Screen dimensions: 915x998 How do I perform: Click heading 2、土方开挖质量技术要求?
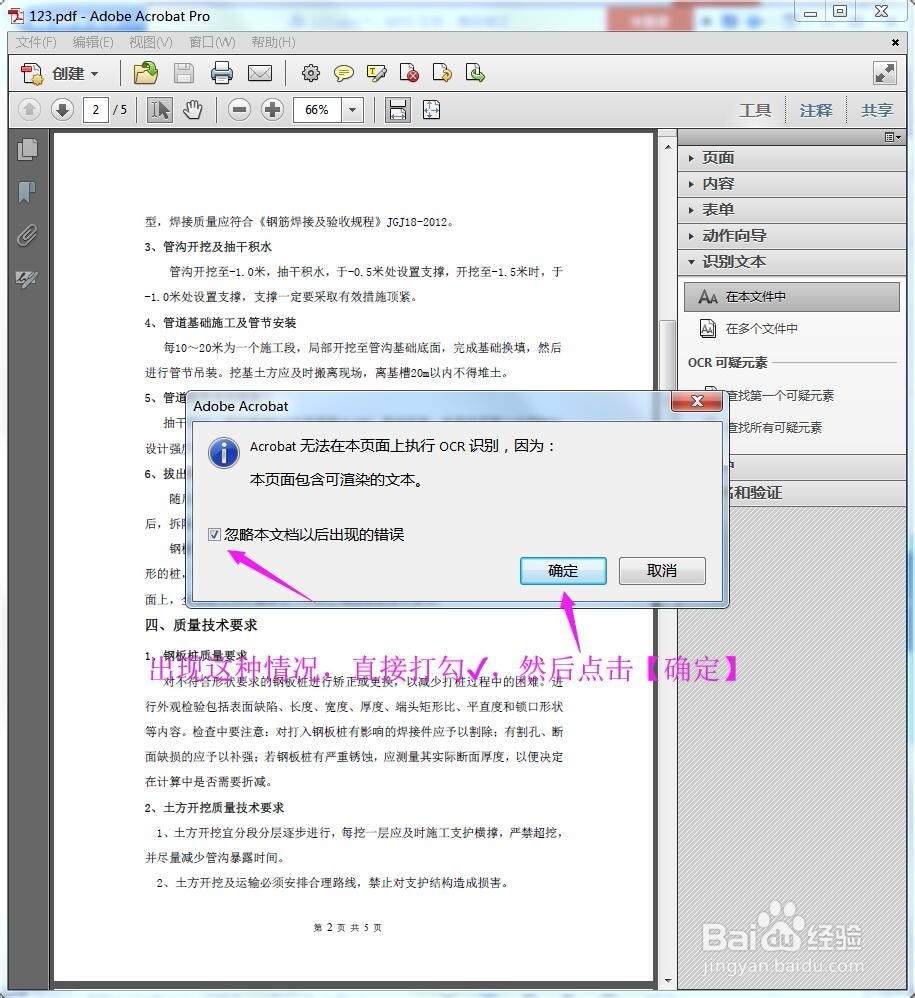click(214, 808)
